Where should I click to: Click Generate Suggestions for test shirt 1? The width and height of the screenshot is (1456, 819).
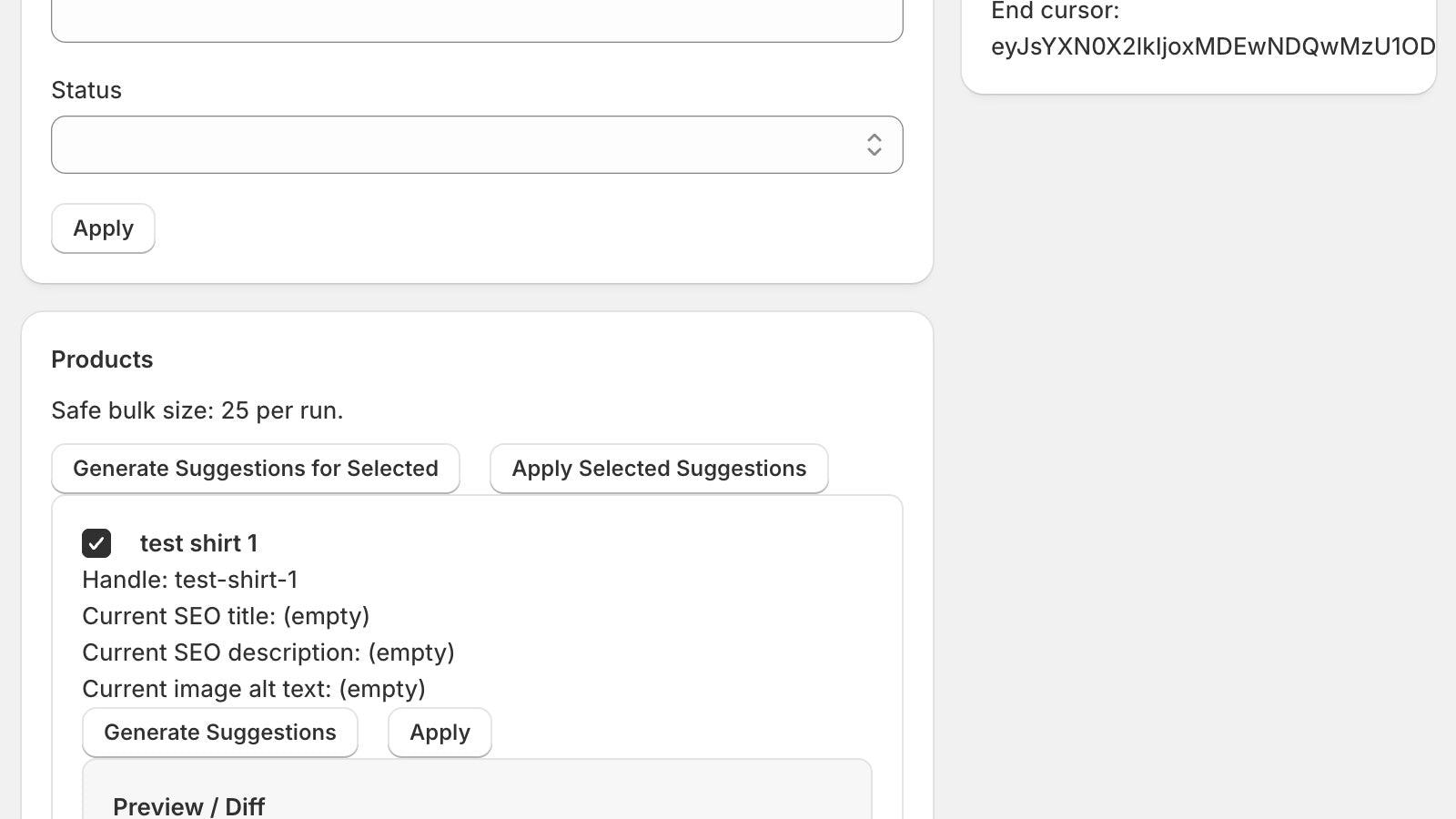pos(219,732)
